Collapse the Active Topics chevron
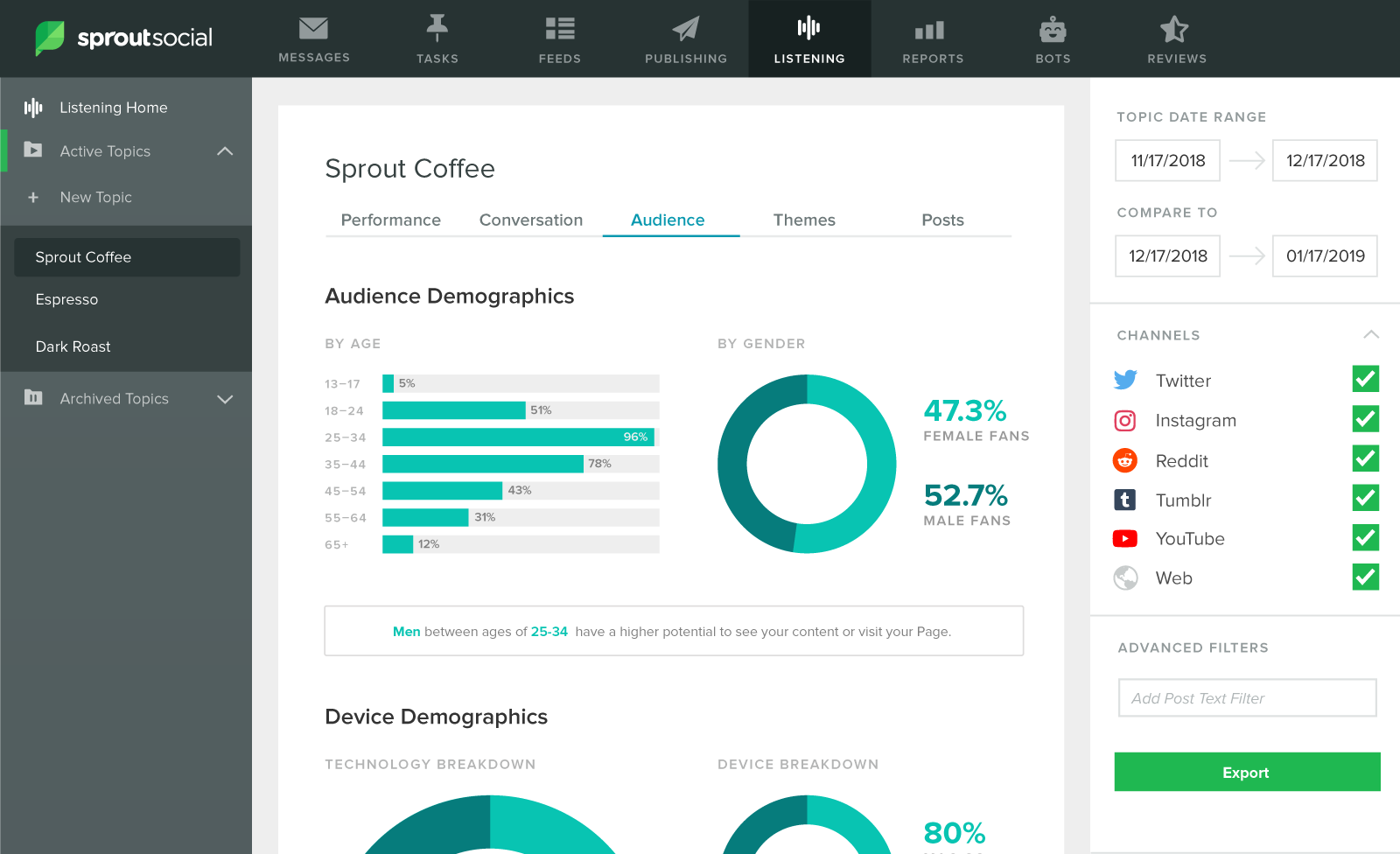Screen dimensions: 1400x854 click(x=225, y=151)
